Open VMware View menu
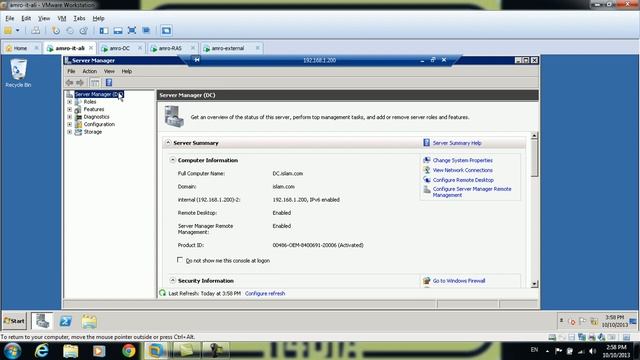 point(44,18)
